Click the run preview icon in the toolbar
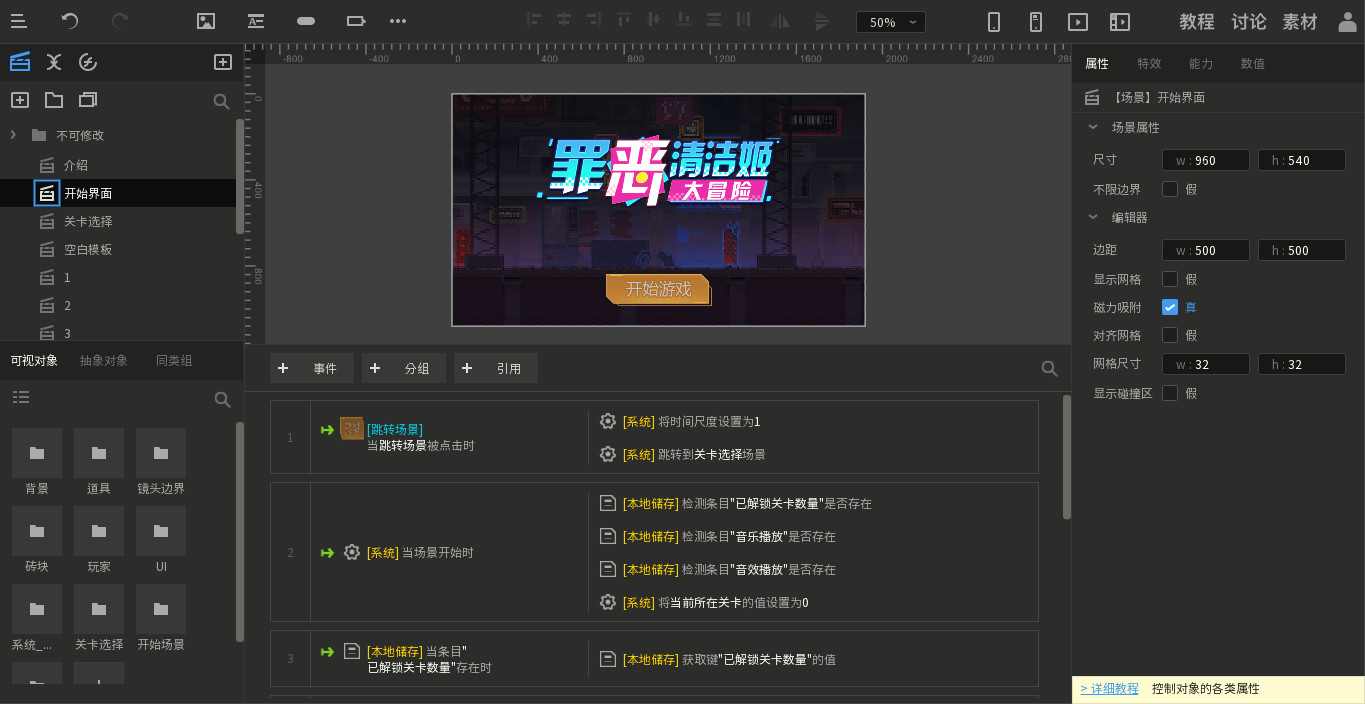The height and width of the screenshot is (704, 1365). [x=1078, y=21]
